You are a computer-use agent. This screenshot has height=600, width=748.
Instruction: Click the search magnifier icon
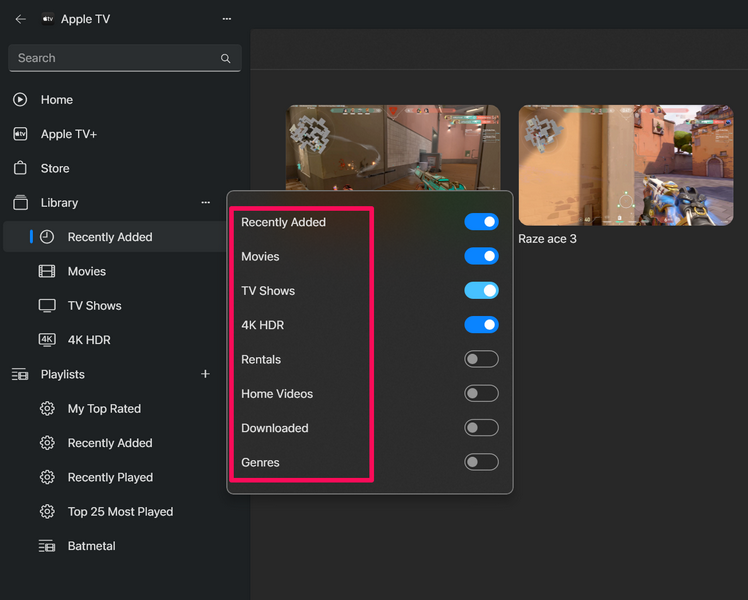point(225,59)
